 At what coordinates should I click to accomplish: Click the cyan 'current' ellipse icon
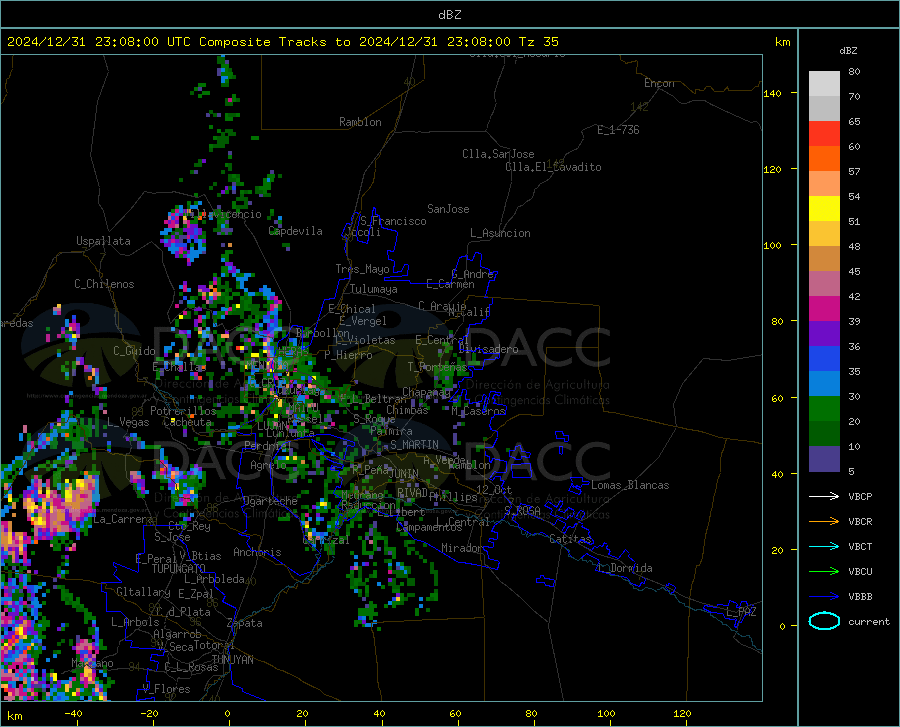(x=824, y=621)
